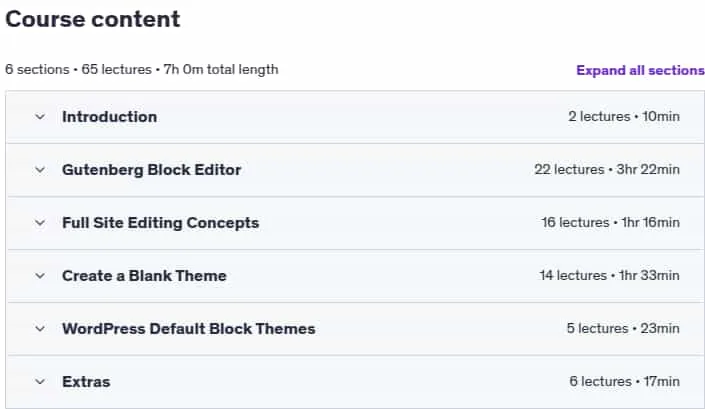
Task: Expand WordPress Default Block Themes chevron
Action: pos(40,329)
